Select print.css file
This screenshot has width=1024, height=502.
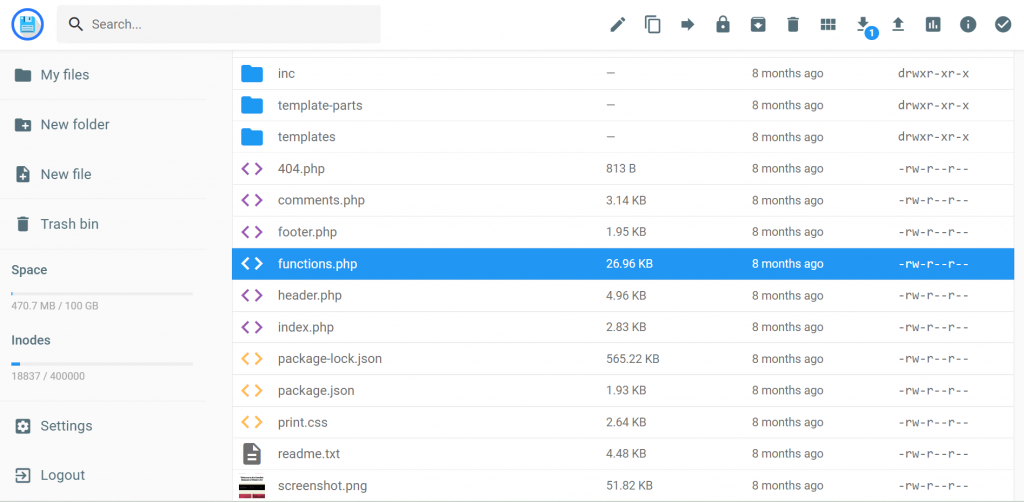point(623,422)
